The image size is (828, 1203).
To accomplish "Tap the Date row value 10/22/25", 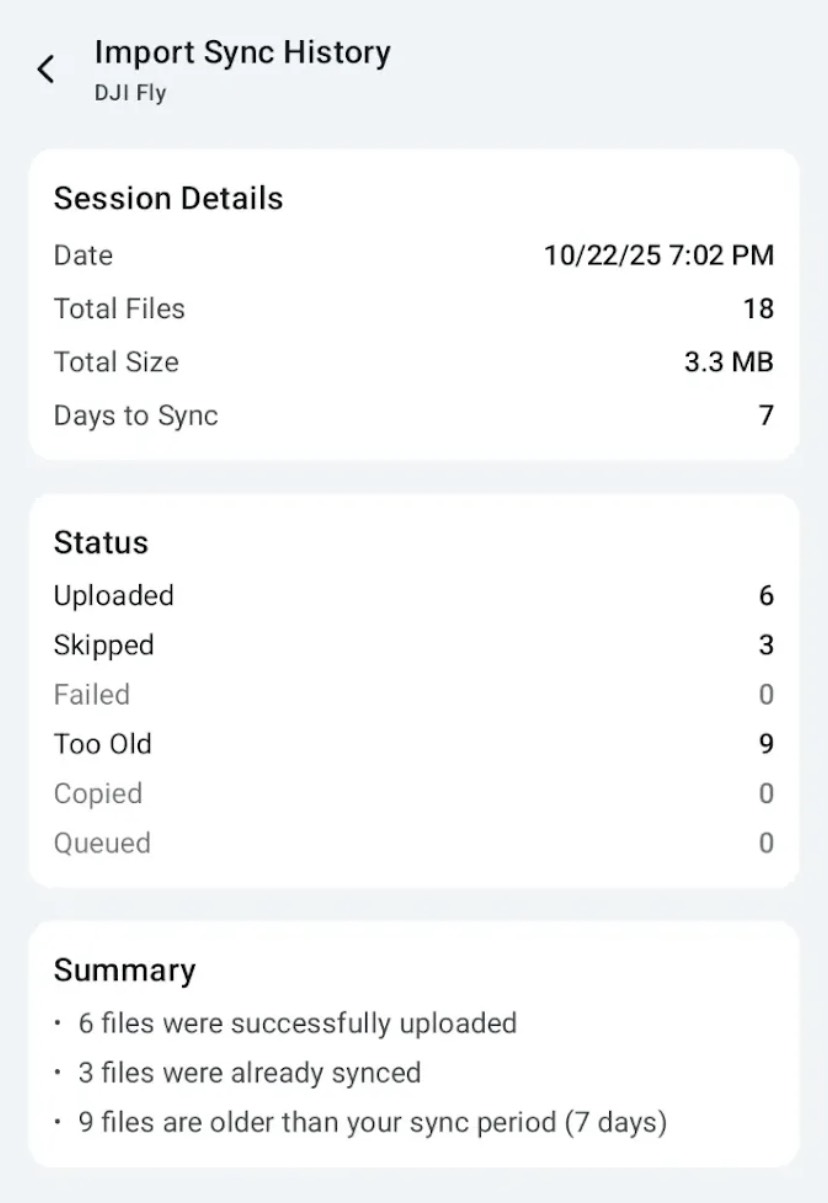I will pyautogui.click(x=658, y=255).
